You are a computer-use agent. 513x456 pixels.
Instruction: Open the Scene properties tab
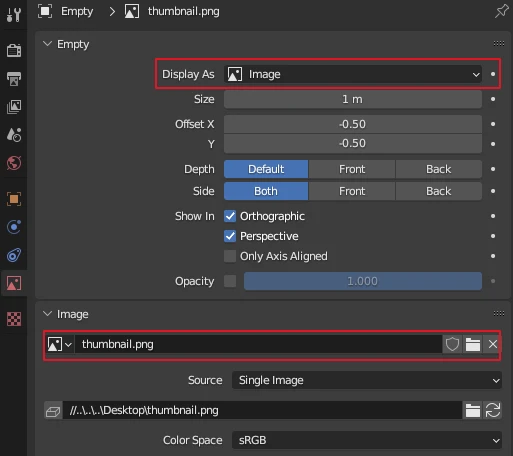tap(14, 135)
